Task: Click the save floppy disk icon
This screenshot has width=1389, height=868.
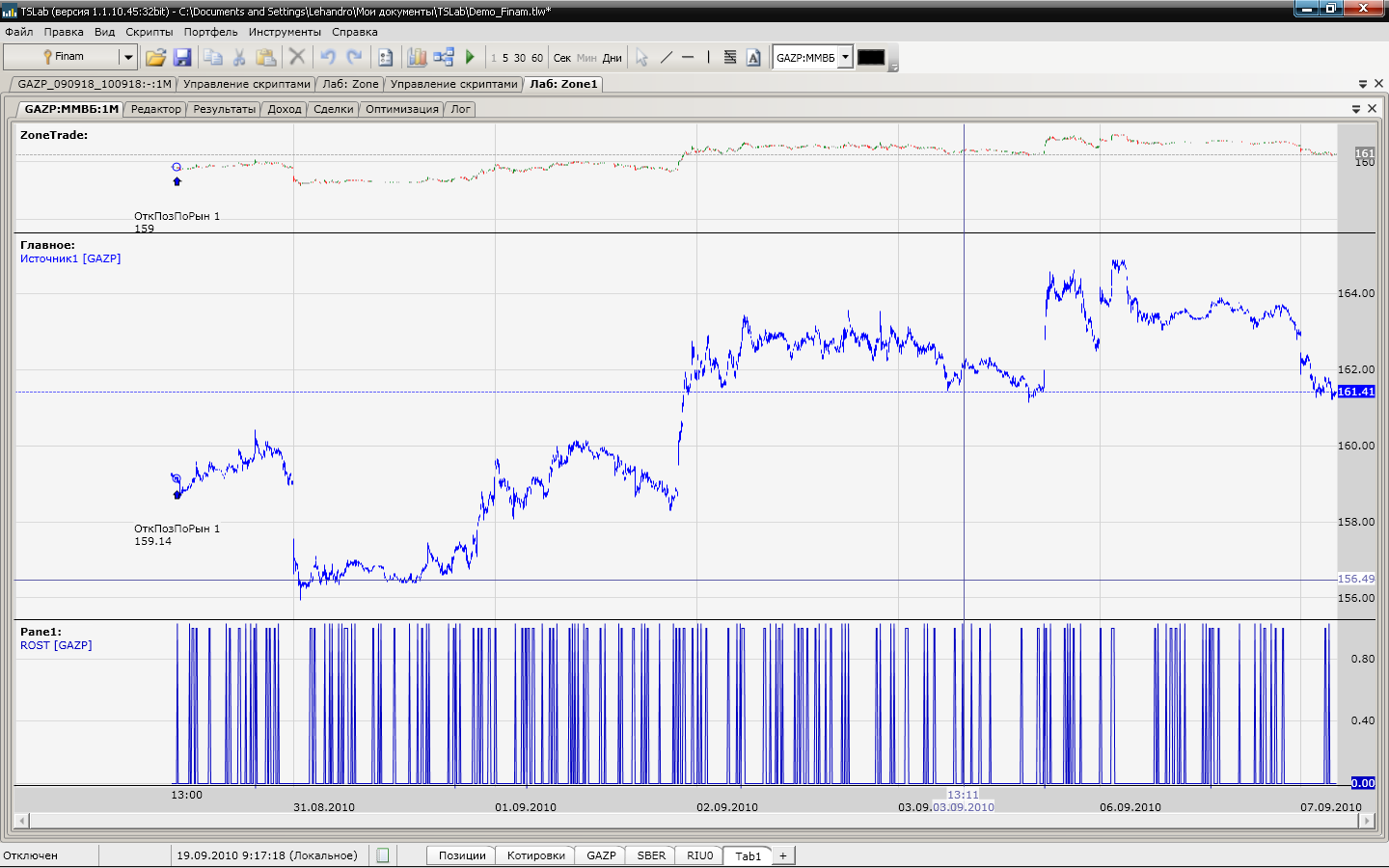Action: 182,58
